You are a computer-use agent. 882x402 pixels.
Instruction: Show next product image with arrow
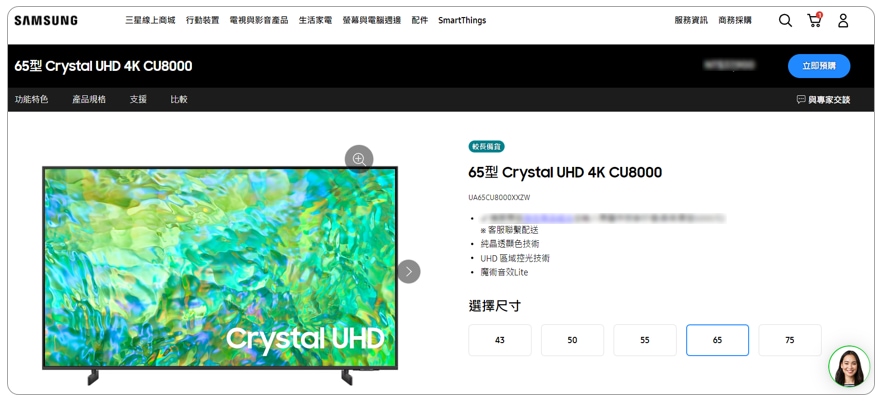409,272
